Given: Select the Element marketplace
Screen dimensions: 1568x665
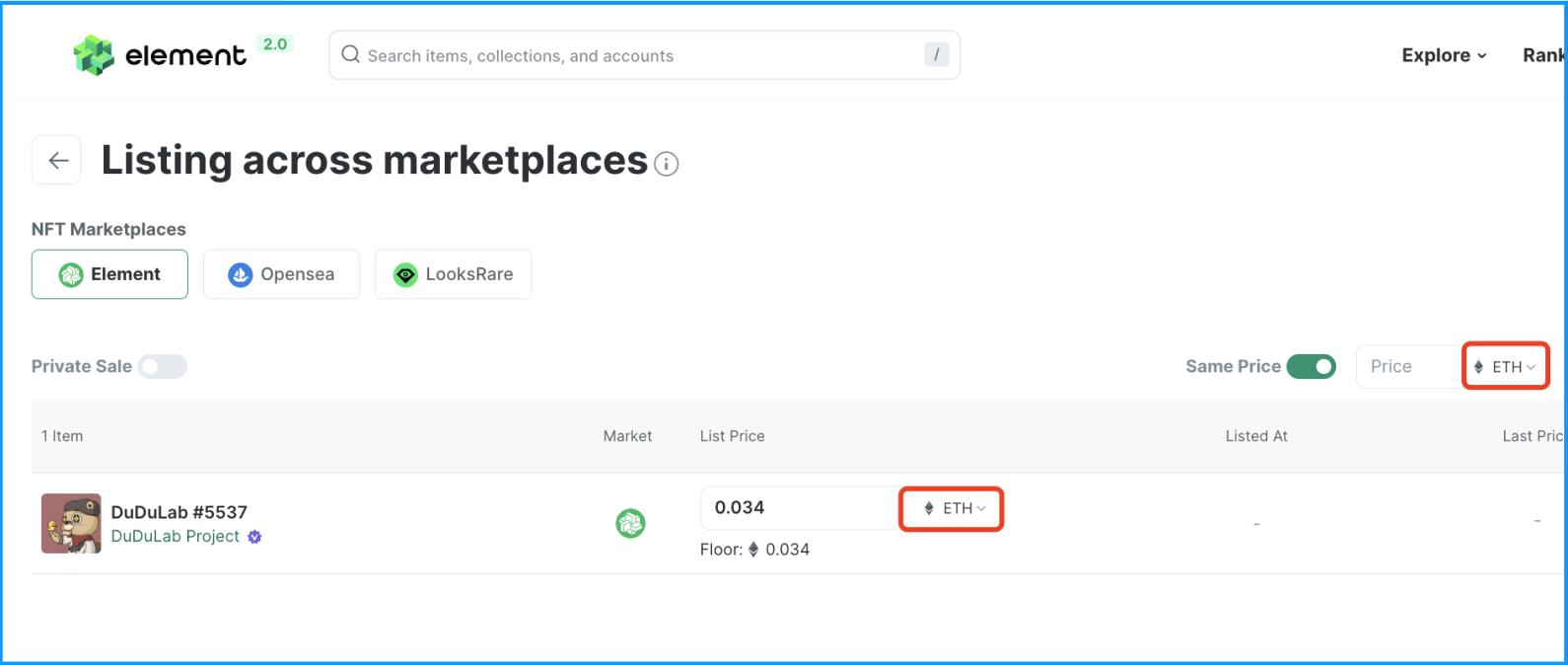Looking at the screenshot, I should pos(109,274).
